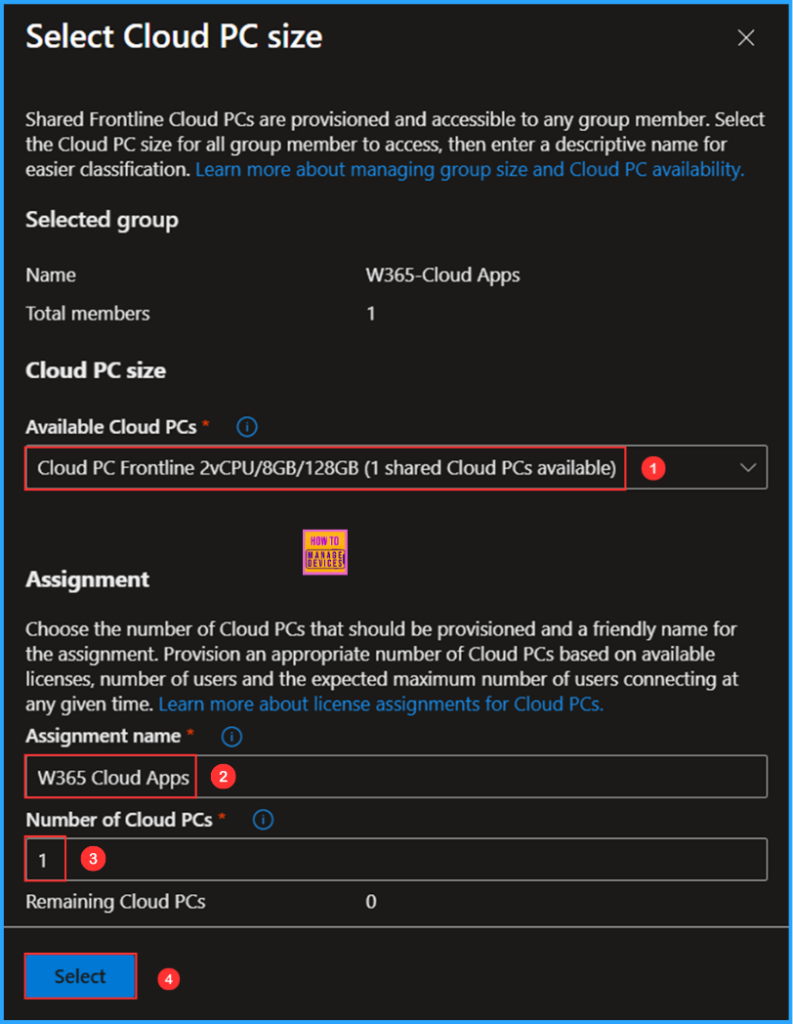
Task: Click the red numbered marker 2
Action: (x=222, y=776)
